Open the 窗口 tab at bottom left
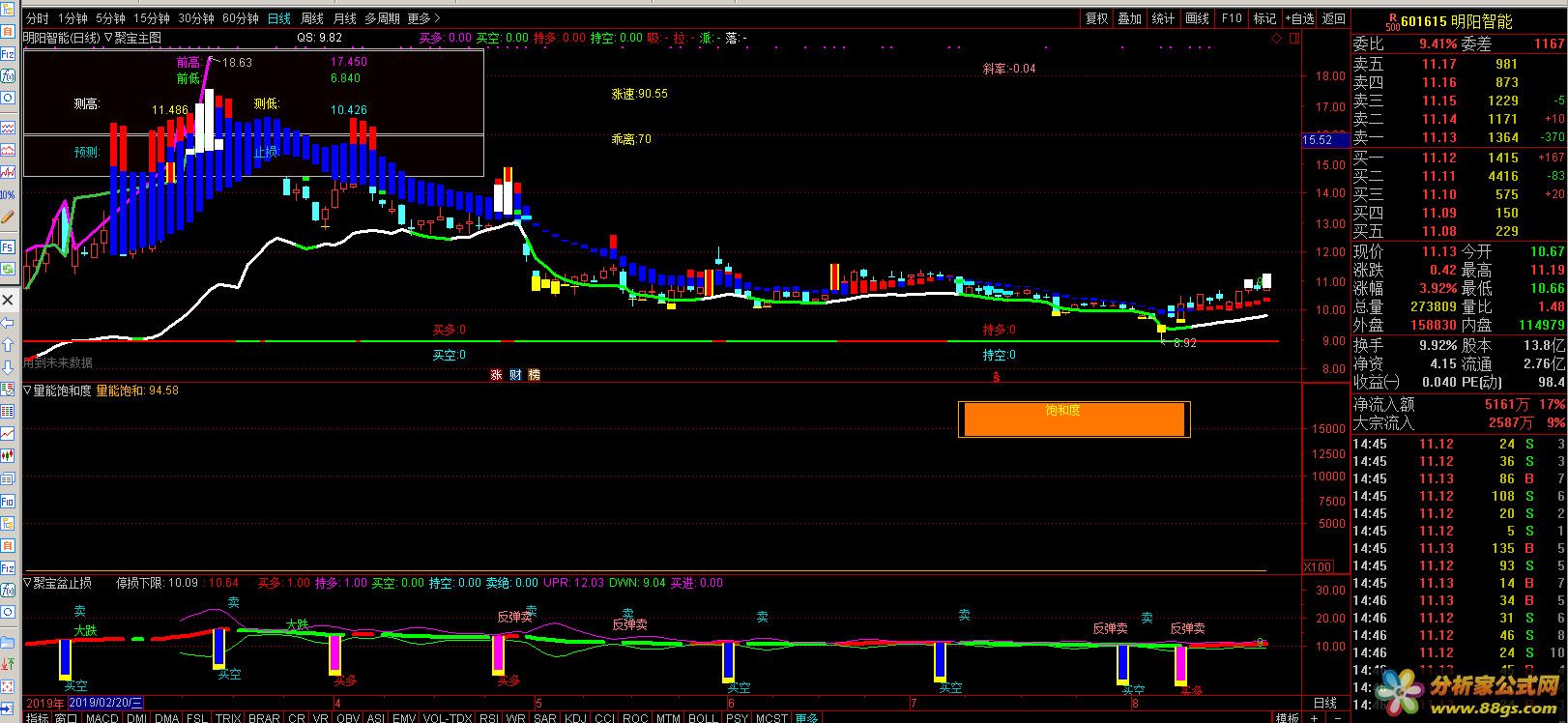1568x723 pixels. click(x=67, y=718)
